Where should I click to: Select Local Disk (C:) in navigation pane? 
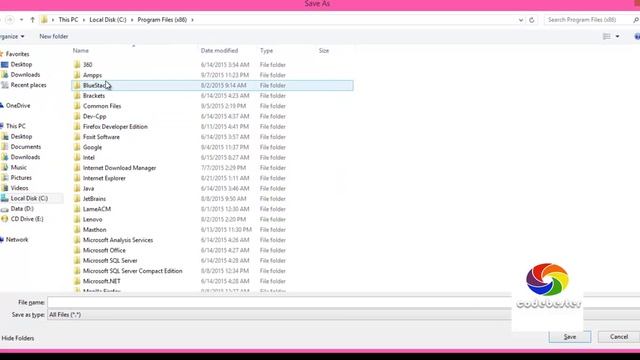[x=29, y=198]
